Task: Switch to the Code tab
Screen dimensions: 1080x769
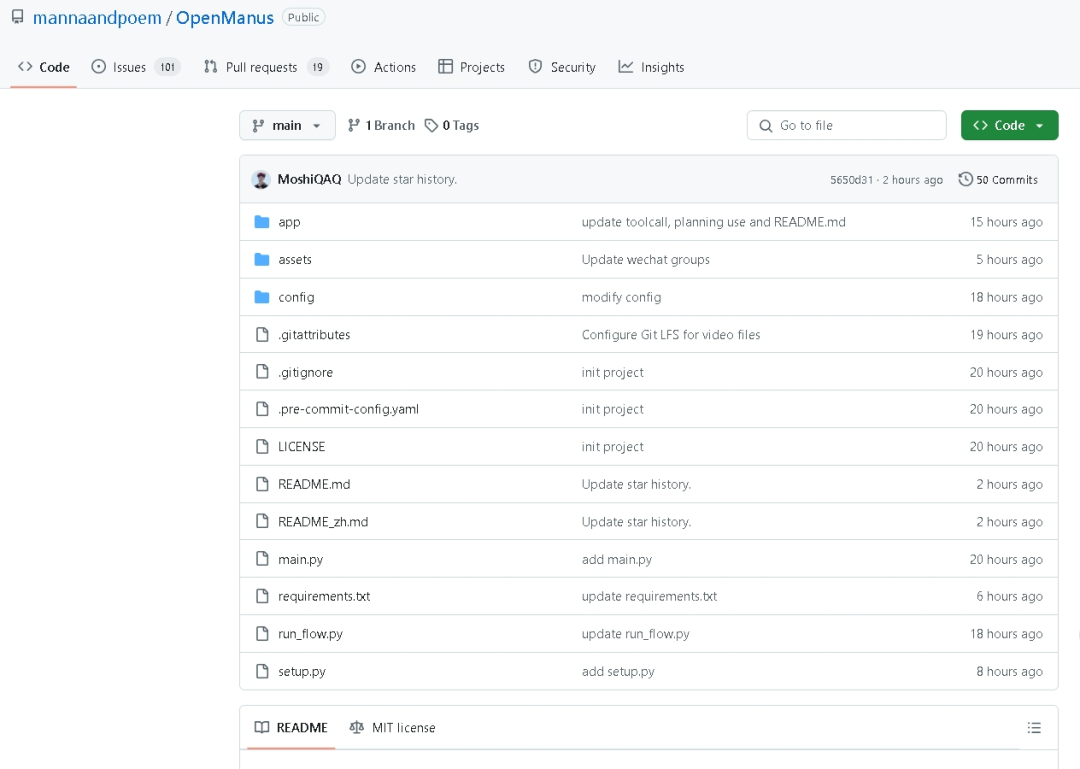Action: pos(43,67)
